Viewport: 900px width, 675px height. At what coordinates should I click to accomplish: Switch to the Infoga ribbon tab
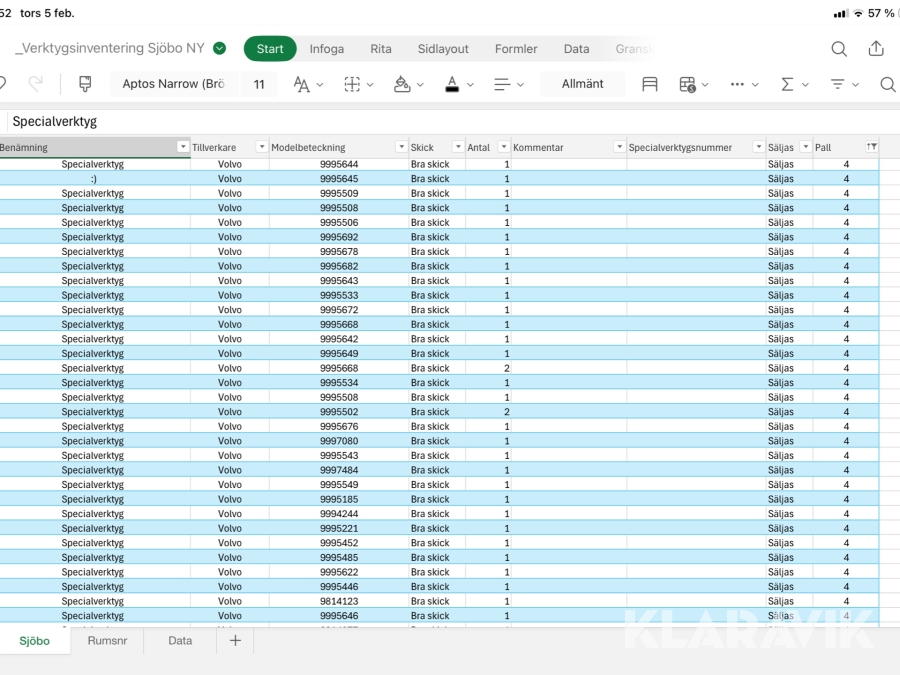(326, 48)
